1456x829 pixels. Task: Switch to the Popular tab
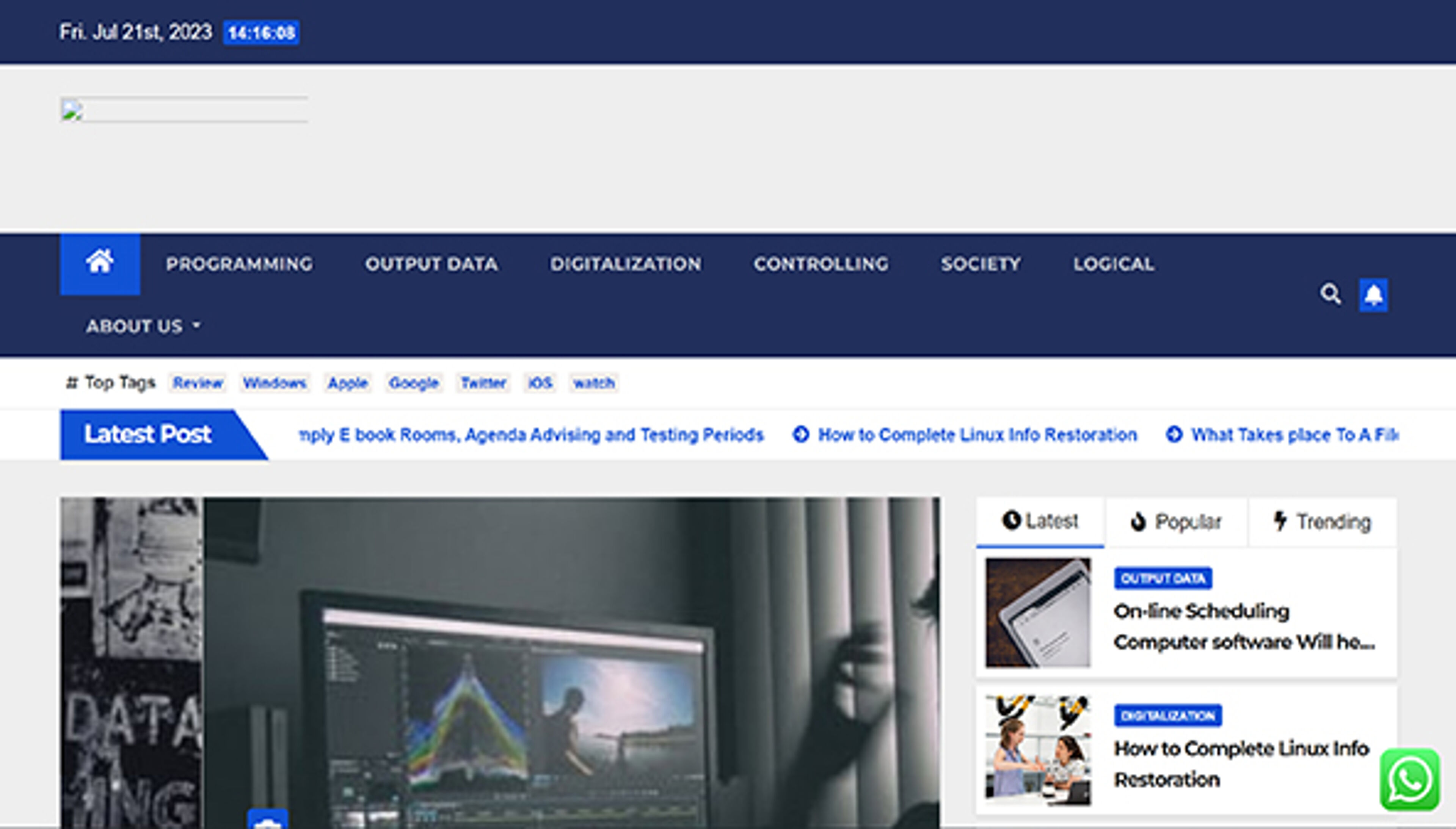1177,521
